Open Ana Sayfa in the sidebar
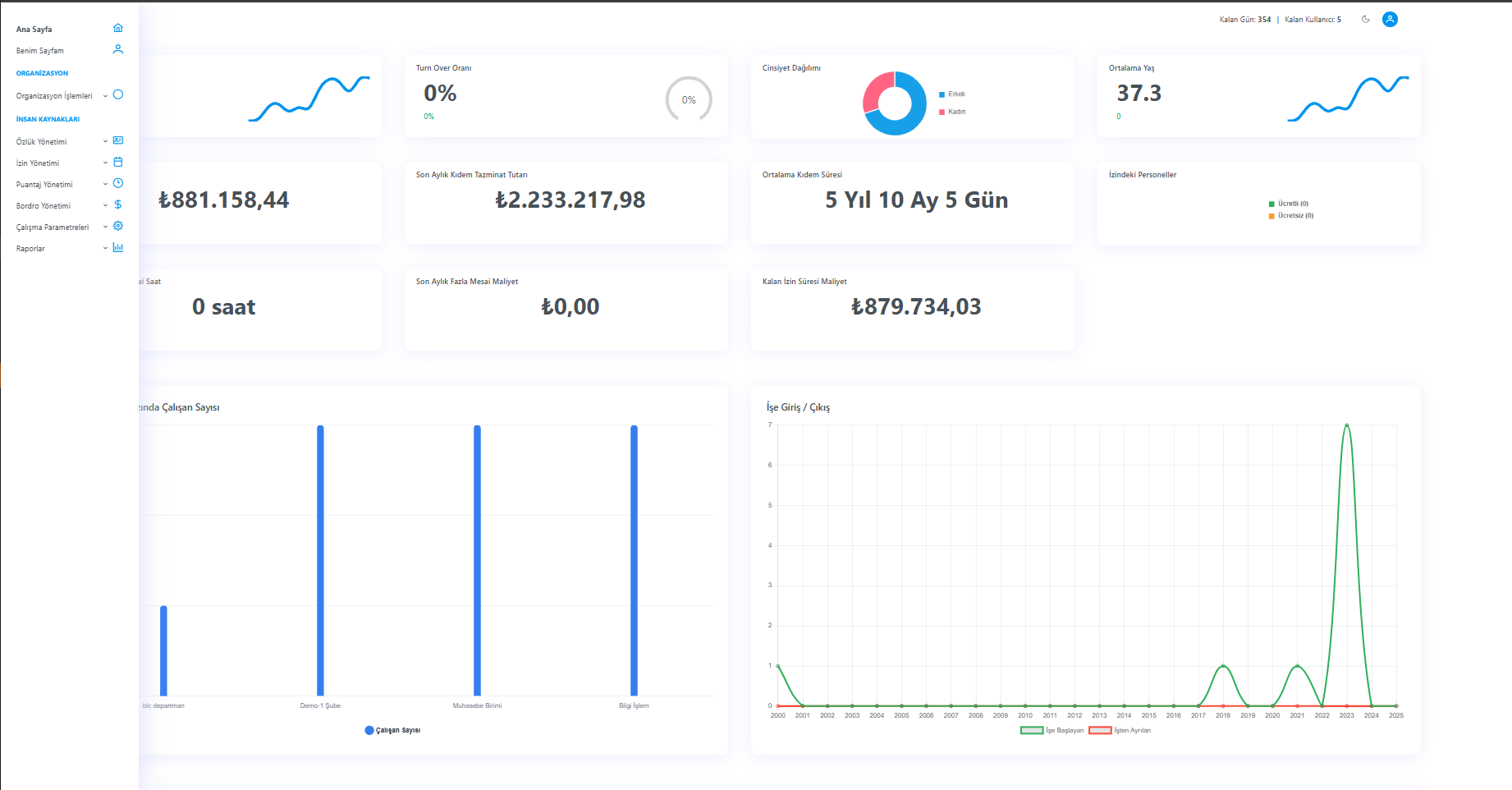 click(34, 30)
